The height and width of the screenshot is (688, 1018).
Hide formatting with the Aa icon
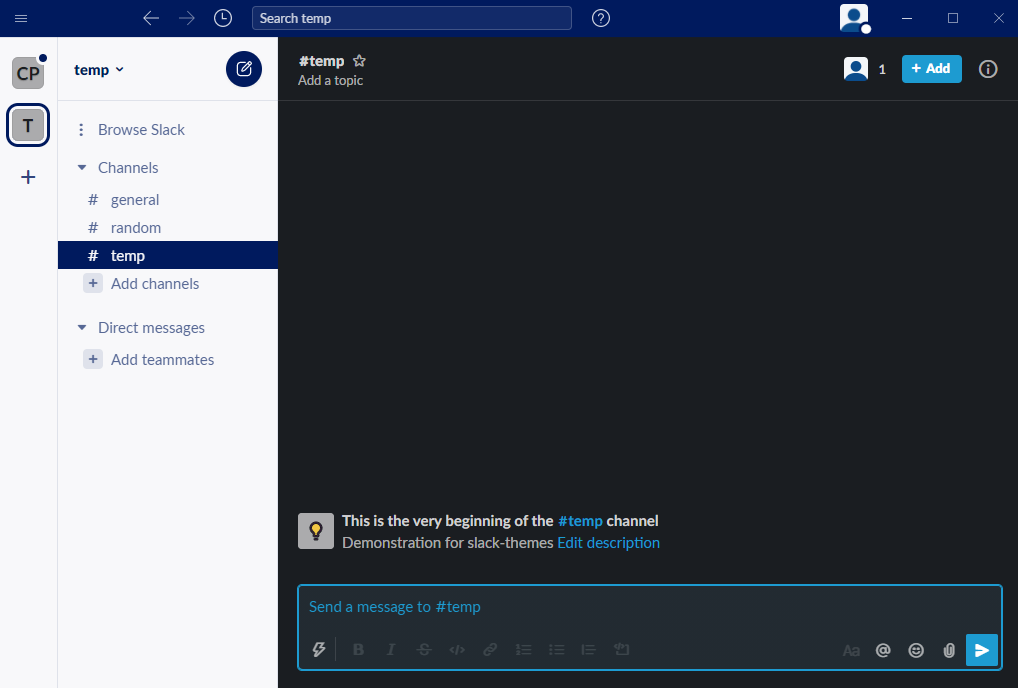coord(851,650)
